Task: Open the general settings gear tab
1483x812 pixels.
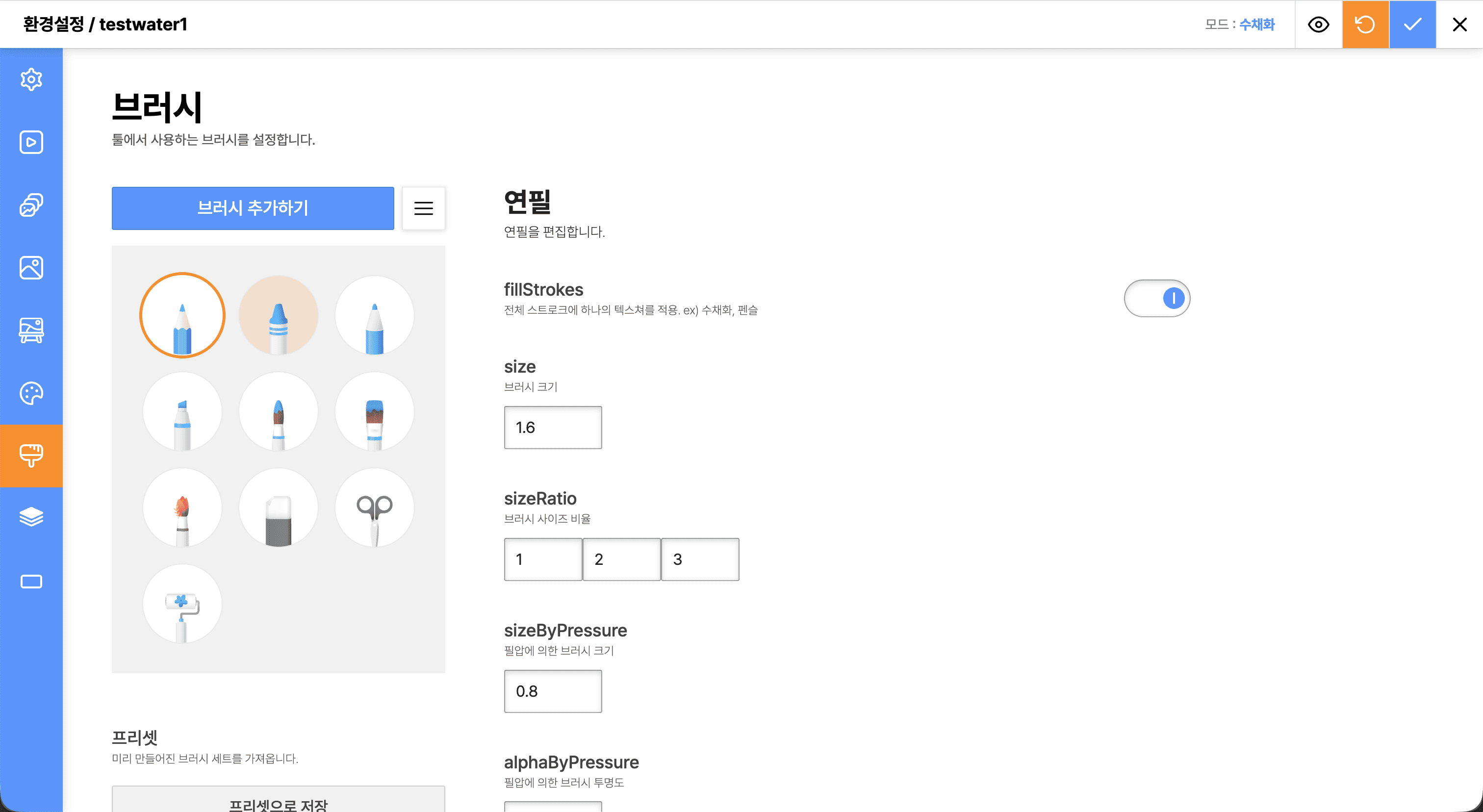Action: [31, 79]
